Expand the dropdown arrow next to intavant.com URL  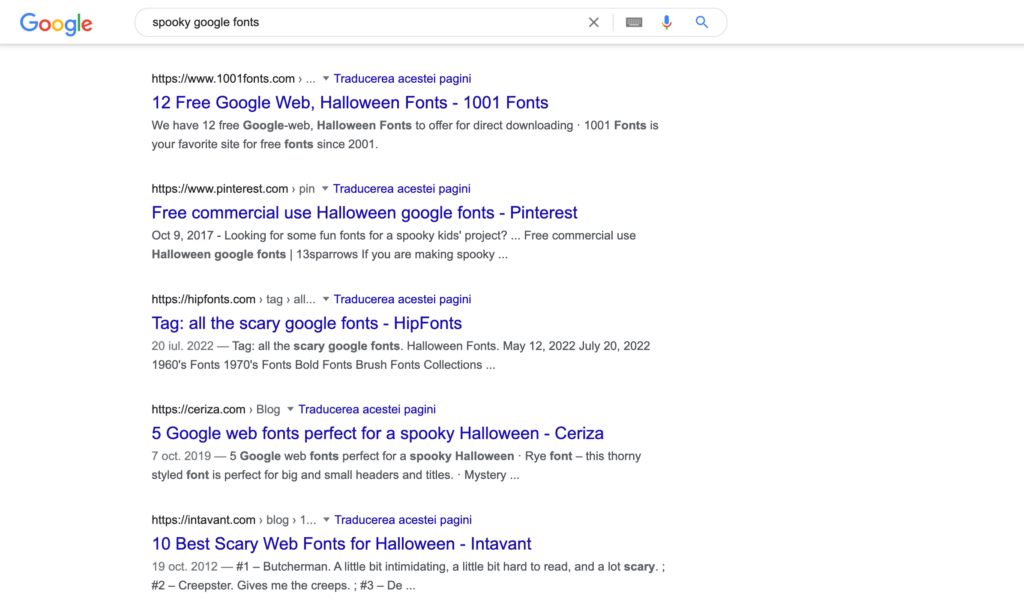click(326, 520)
